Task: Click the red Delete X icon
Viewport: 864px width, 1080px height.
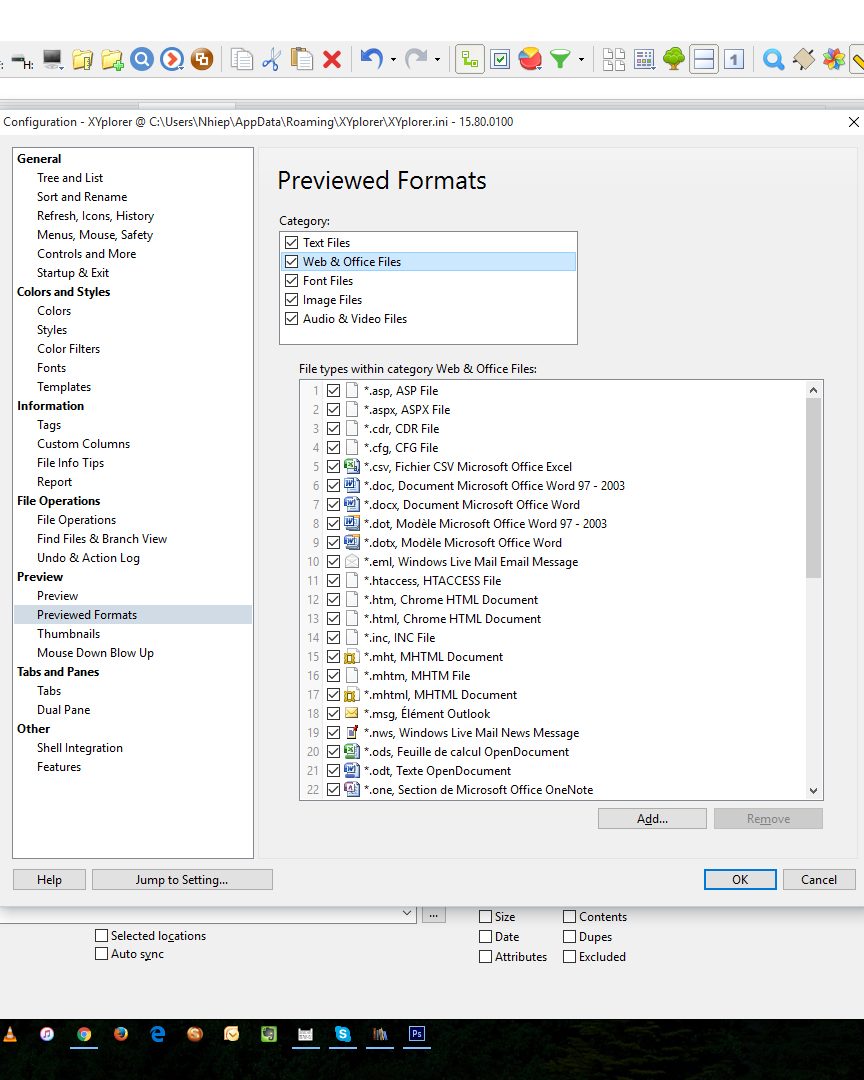Action: click(x=332, y=60)
